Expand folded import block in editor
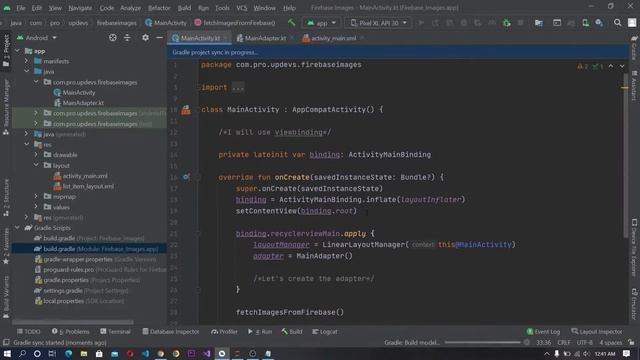This screenshot has width=640, height=360. 238,87
